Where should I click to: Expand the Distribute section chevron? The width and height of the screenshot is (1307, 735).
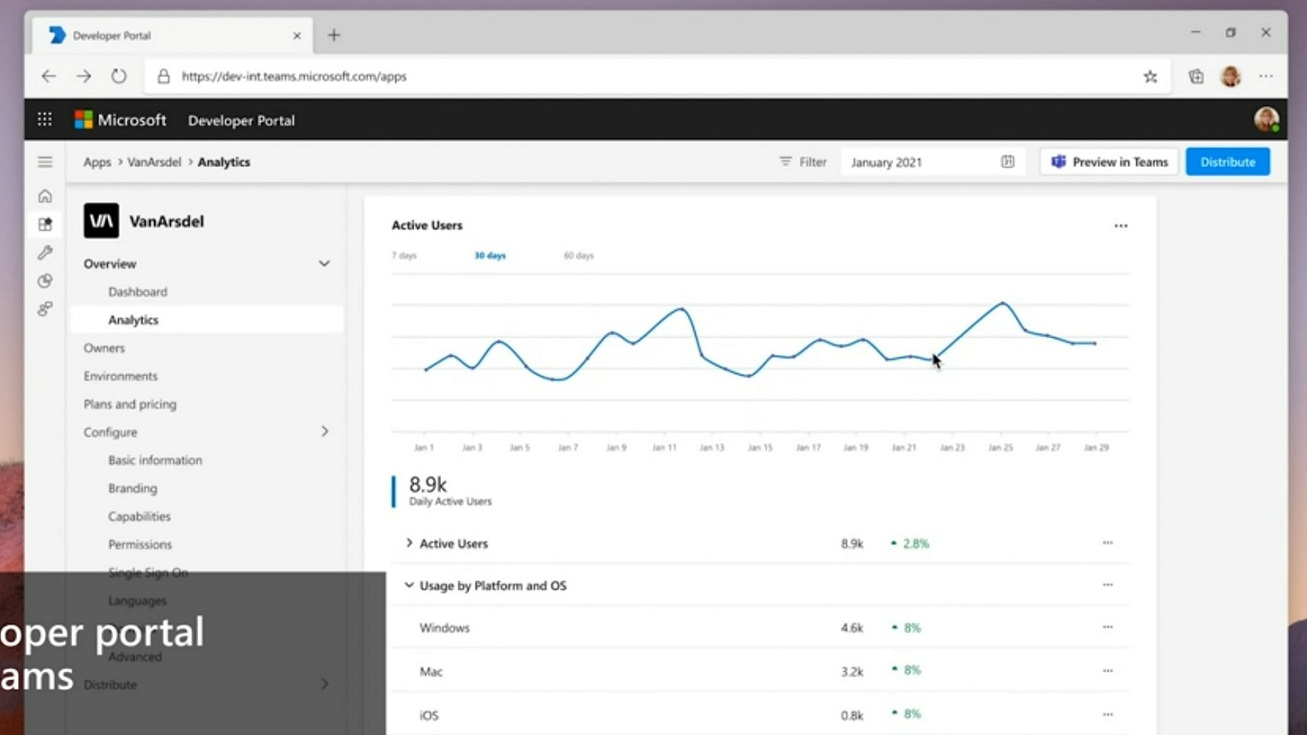324,684
